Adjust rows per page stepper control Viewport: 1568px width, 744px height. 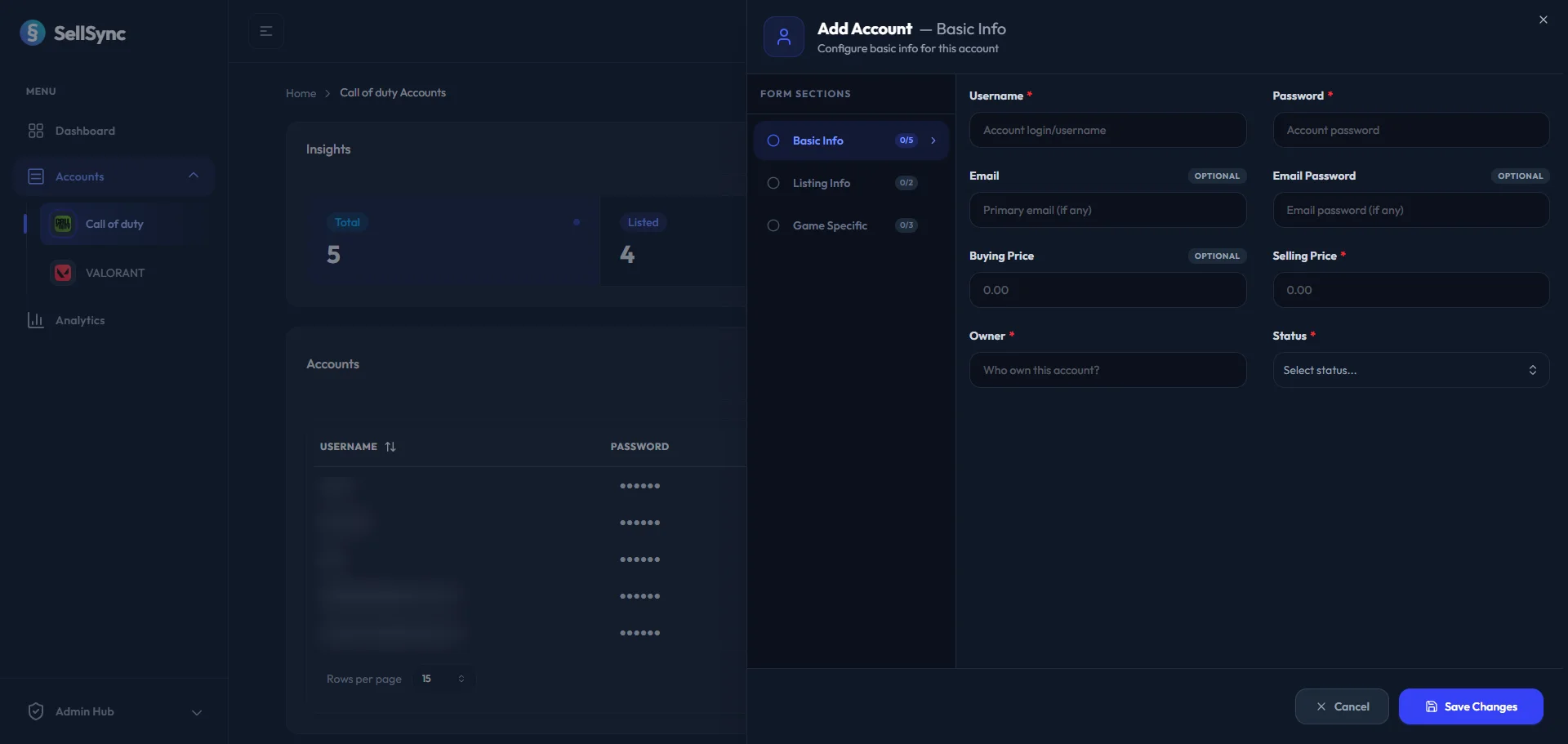pos(461,678)
